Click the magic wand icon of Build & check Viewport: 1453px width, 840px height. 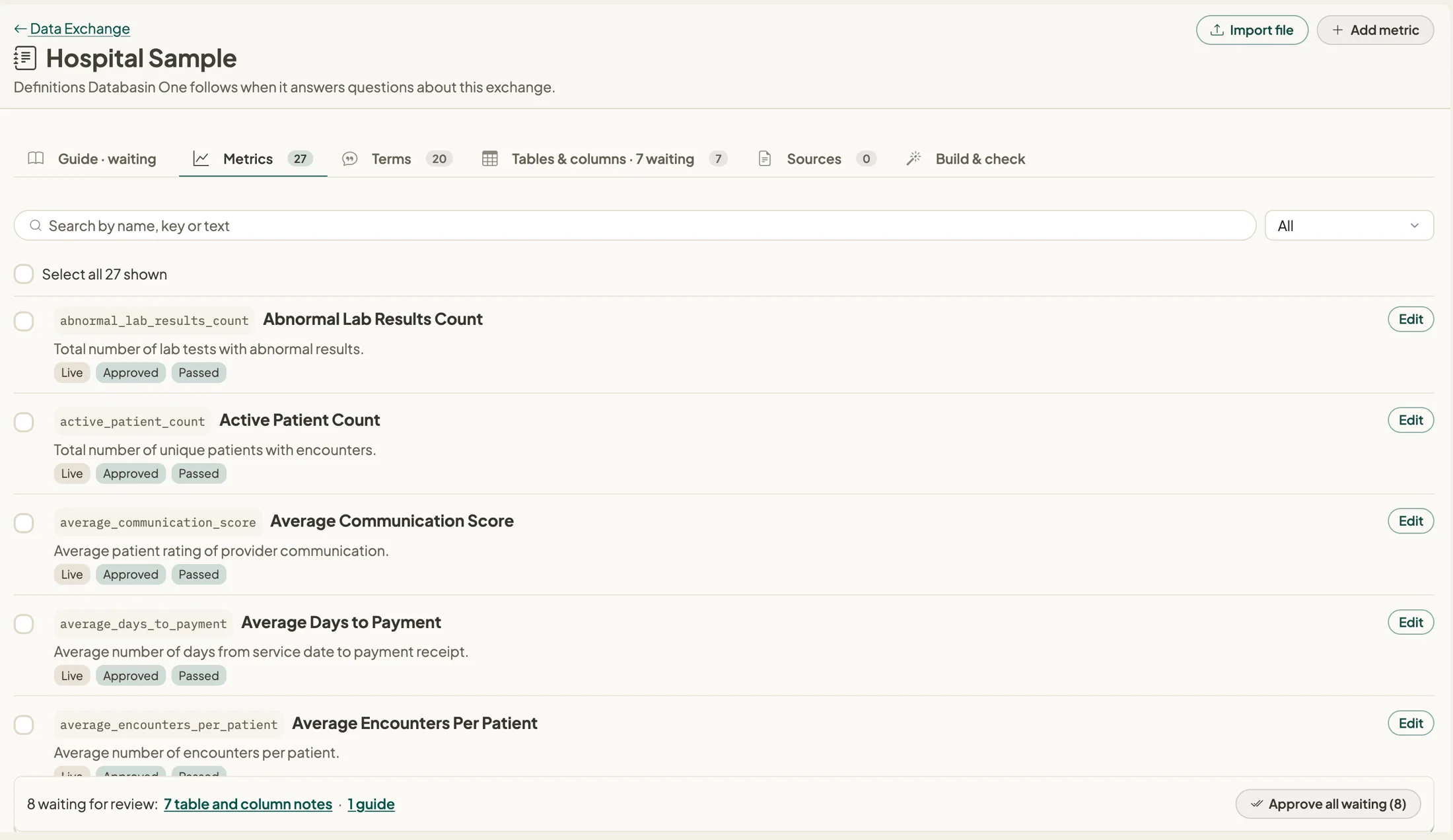(913, 158)
